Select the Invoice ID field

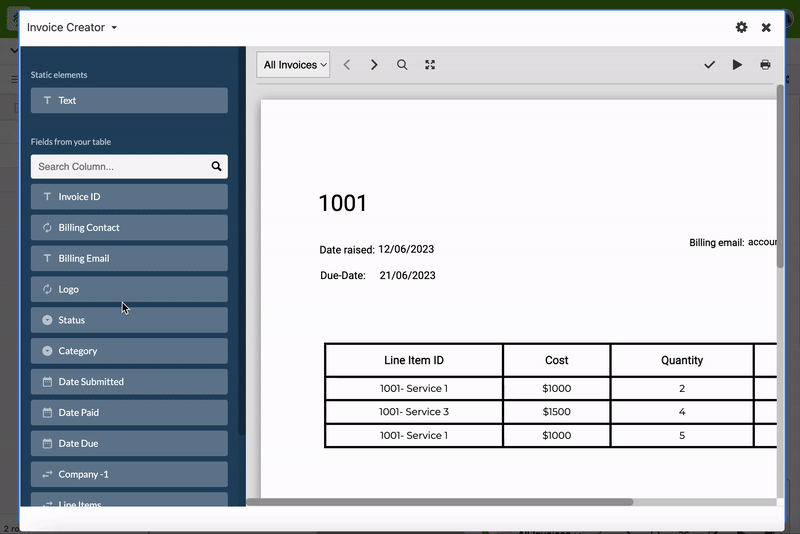[129, 197]
